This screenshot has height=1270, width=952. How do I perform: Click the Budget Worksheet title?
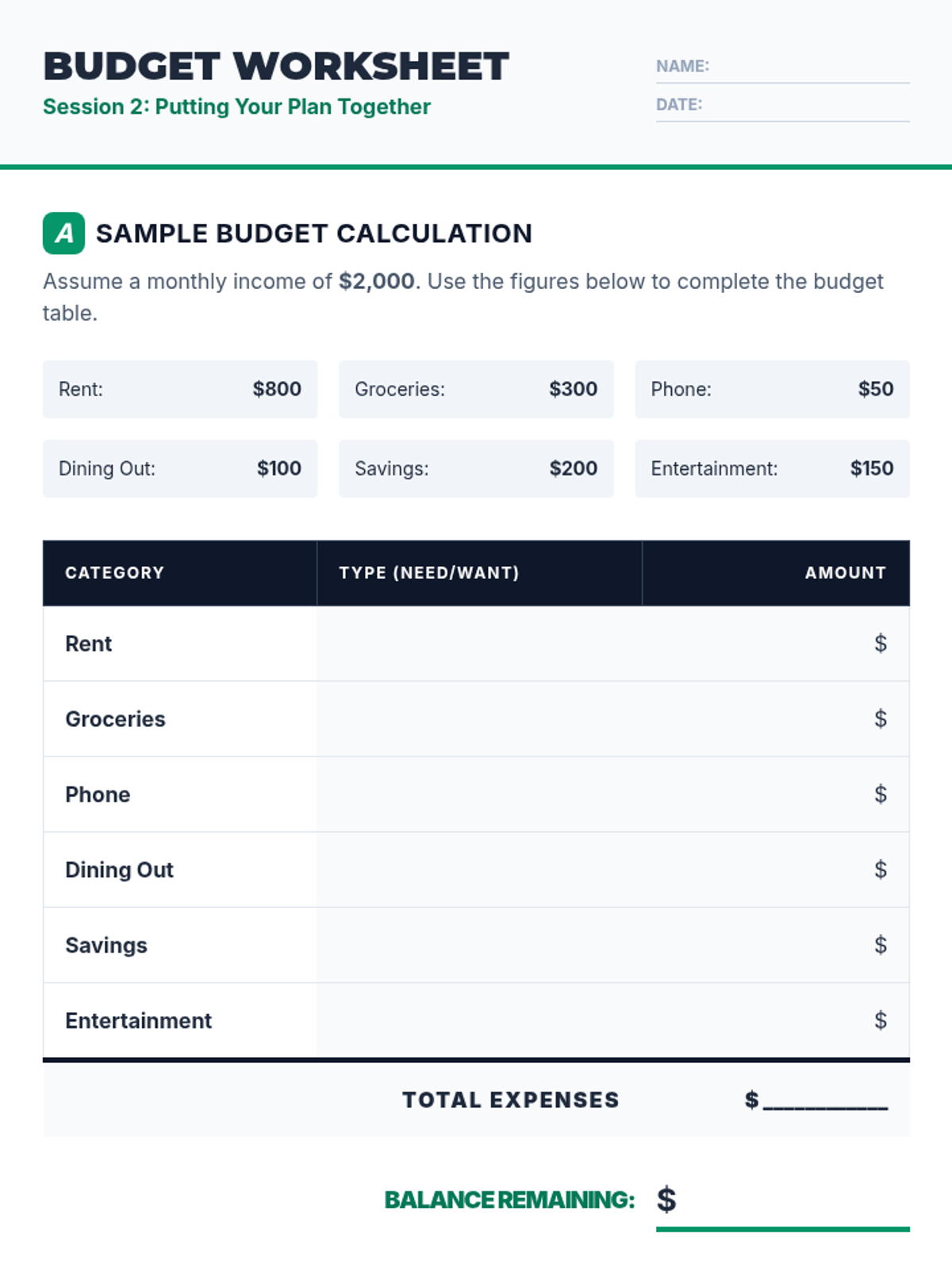tap(276, 67)
